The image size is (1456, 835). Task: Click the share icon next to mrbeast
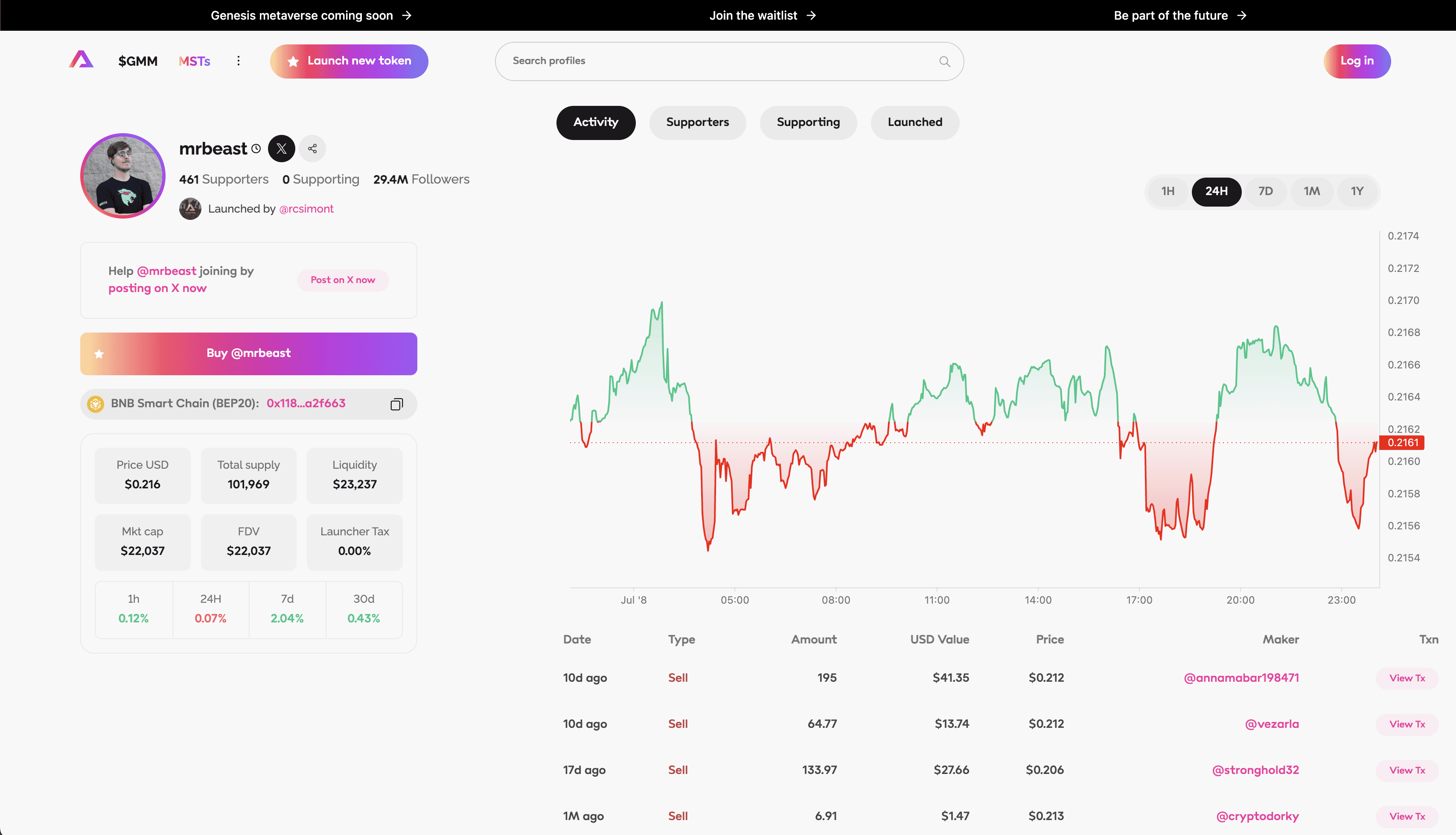(x=312, y=149)
